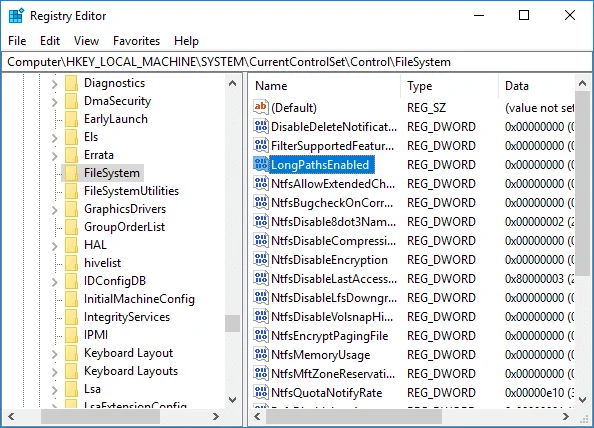594x428 pixels.
Task: Click the NtfsMemoryUsage DWORD icon
Action: tap(261, 355)
